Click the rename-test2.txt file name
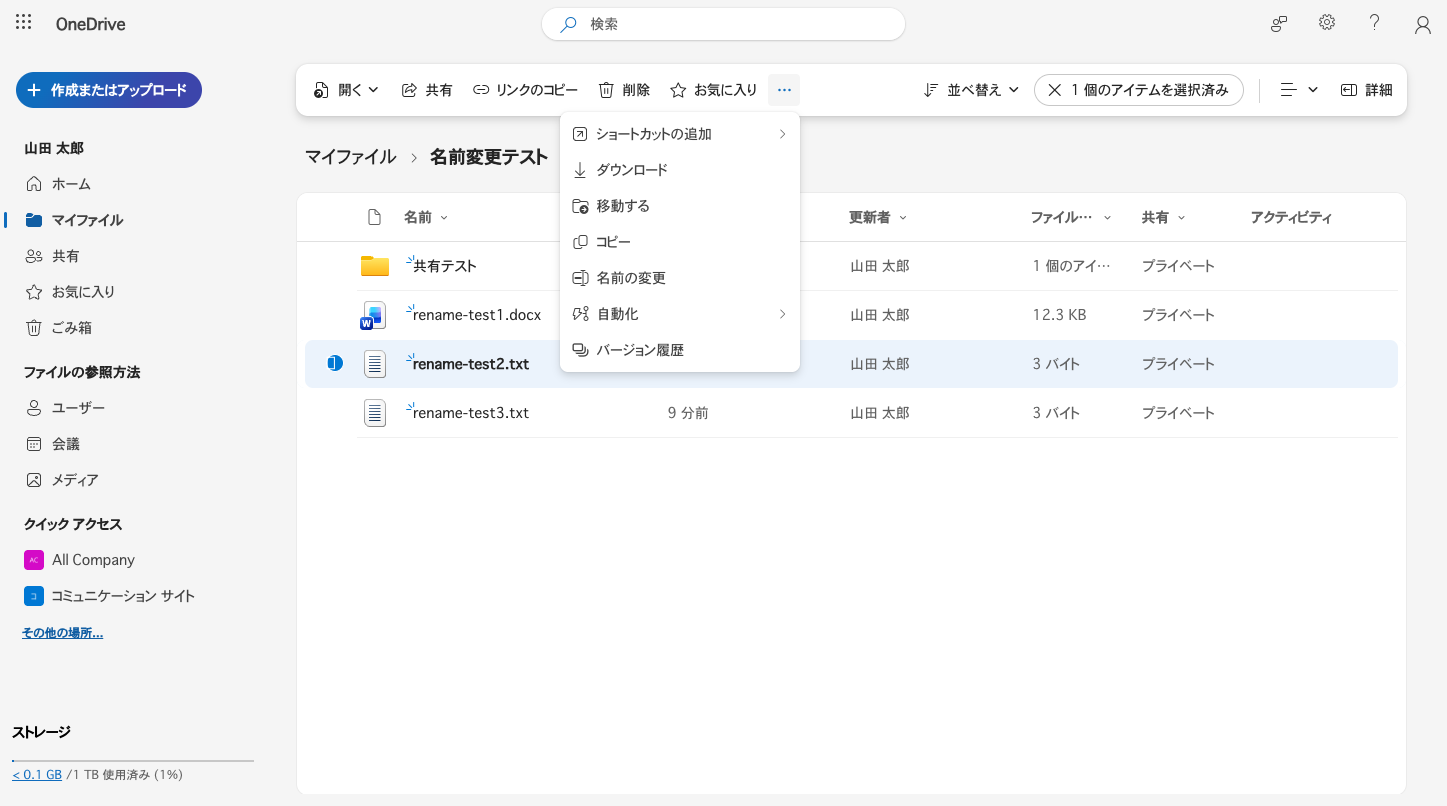The width and height of the screenshot is (1447, 806). 470,364
